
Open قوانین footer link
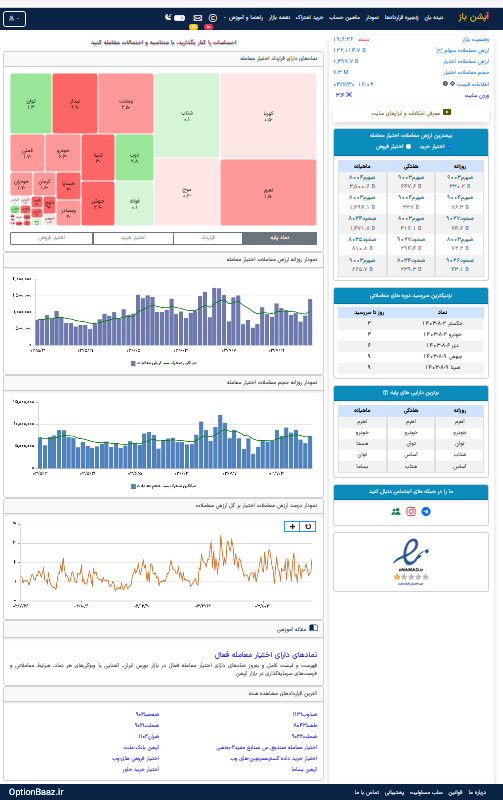click(456, 792)
